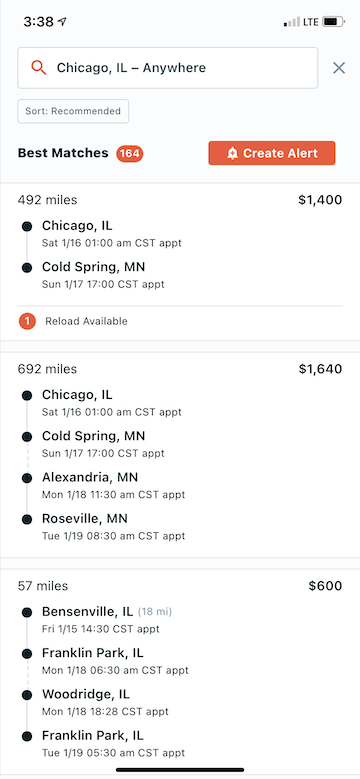Tap the Woodridge, IL stop entry

(105, 702)
